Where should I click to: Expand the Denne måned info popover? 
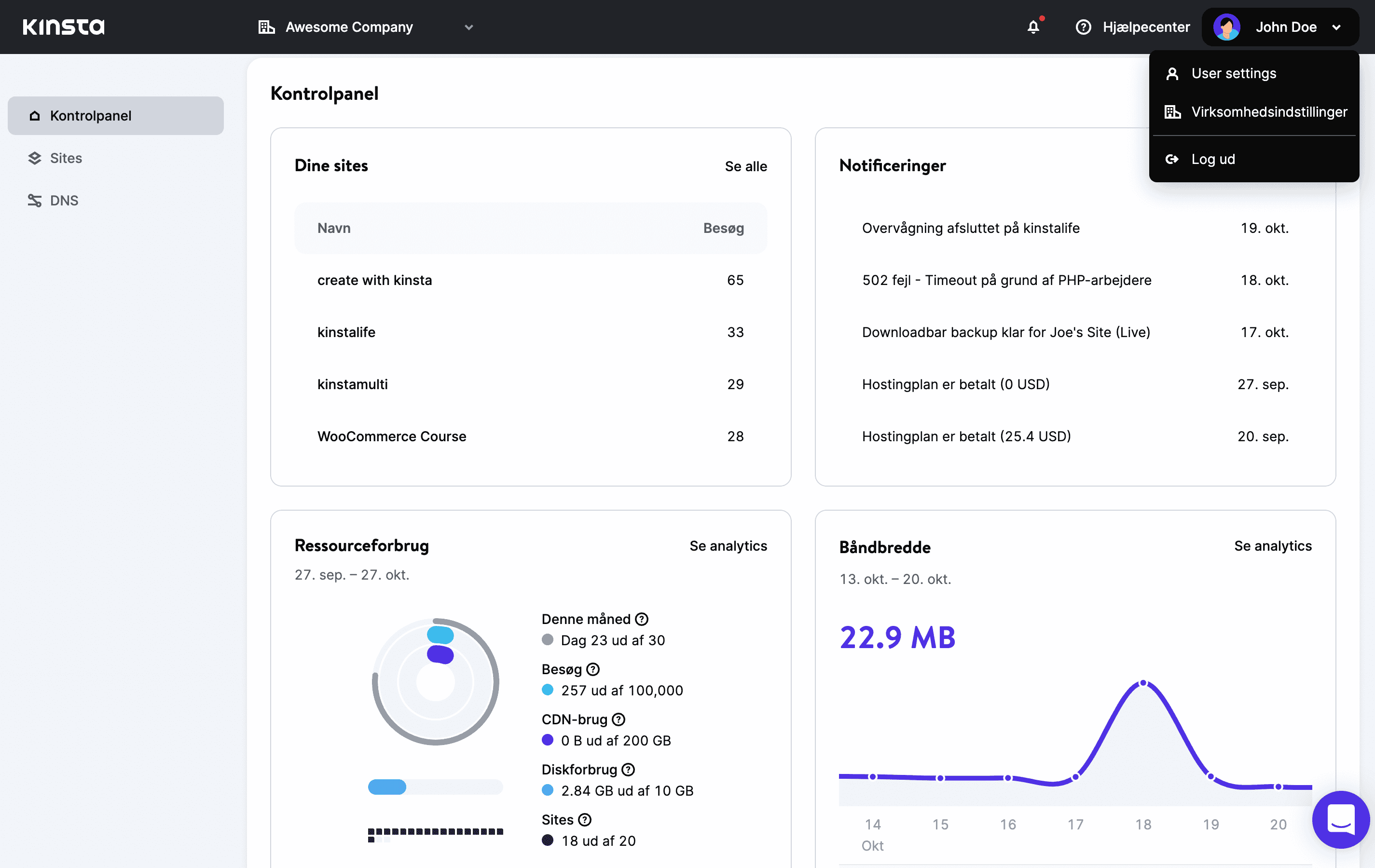(x=642, y=619)
